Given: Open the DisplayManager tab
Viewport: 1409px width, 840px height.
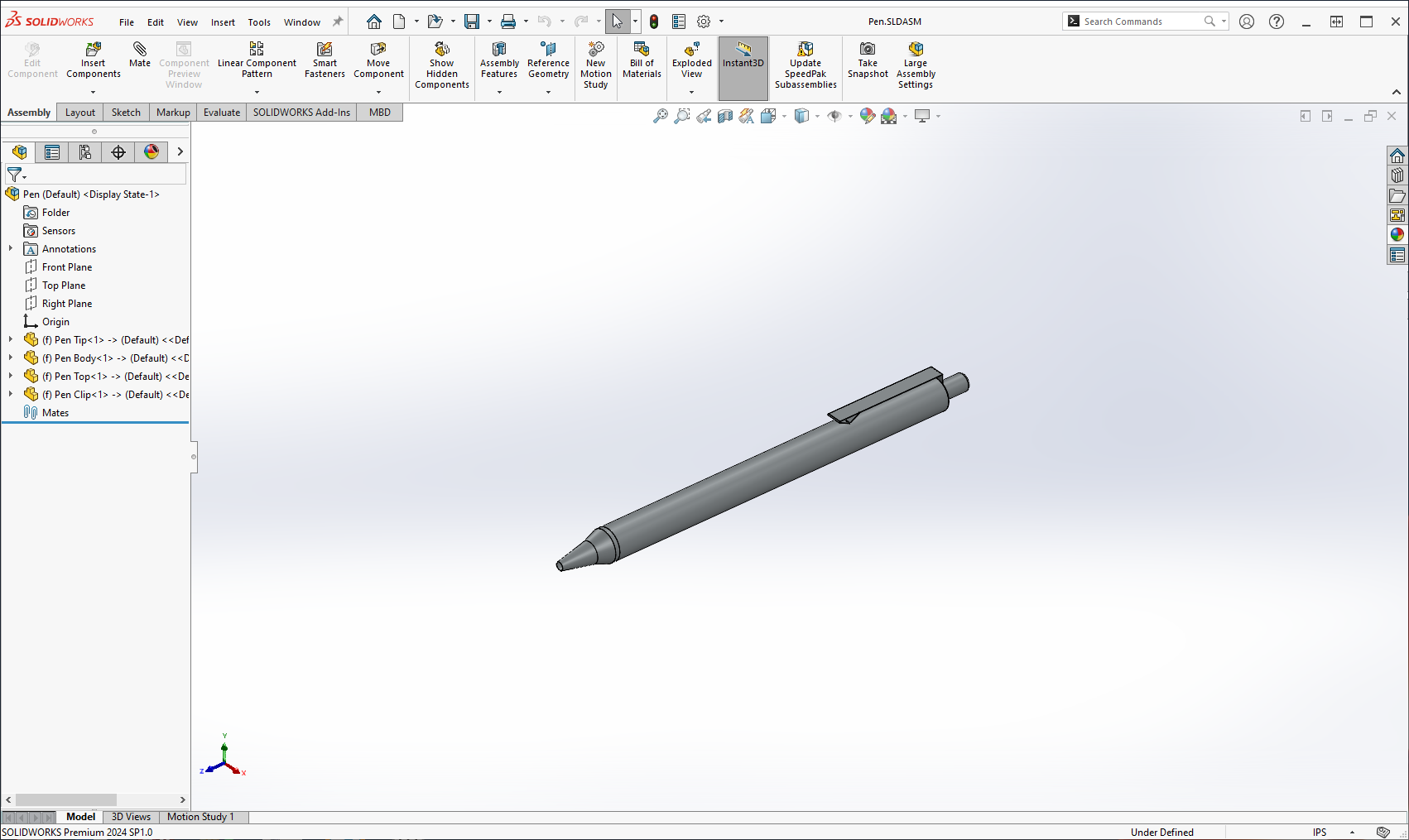Looking at the screenshot, I should [x=151, y=151].
